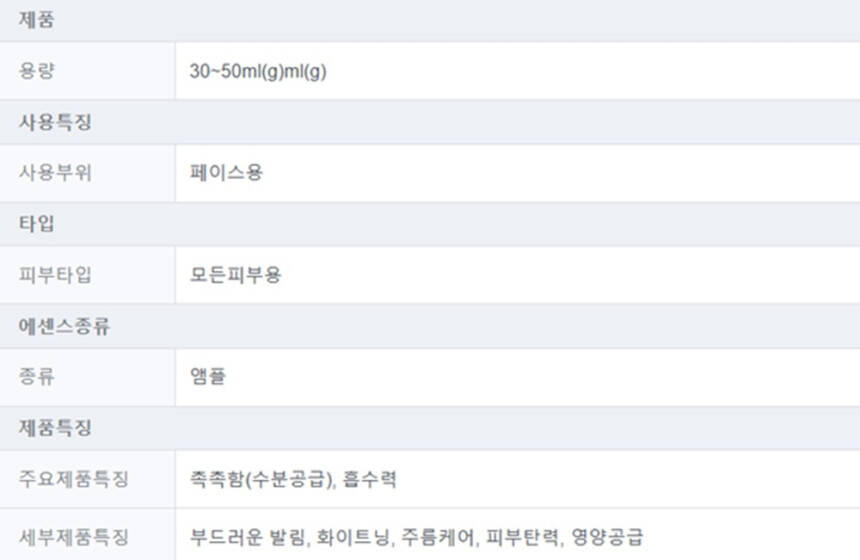
Task: Select the 용량 row label
Action: tap(37, 71)
